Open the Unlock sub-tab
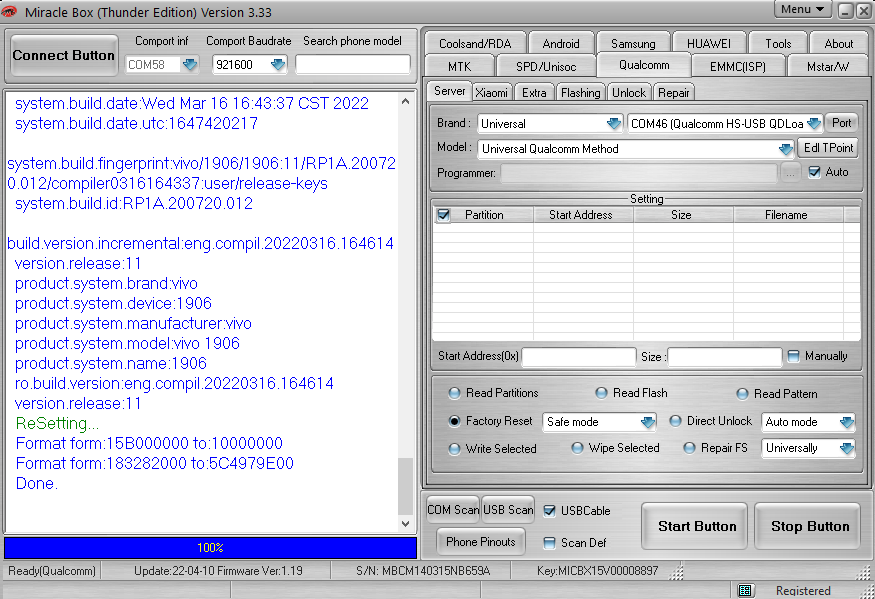 pos(629,93)
